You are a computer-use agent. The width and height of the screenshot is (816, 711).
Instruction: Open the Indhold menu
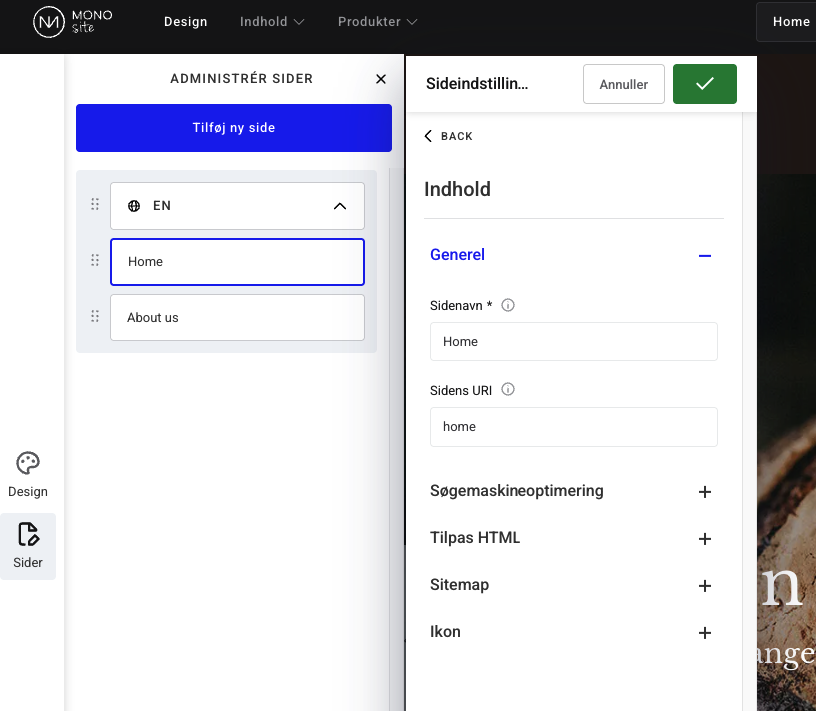272,22
